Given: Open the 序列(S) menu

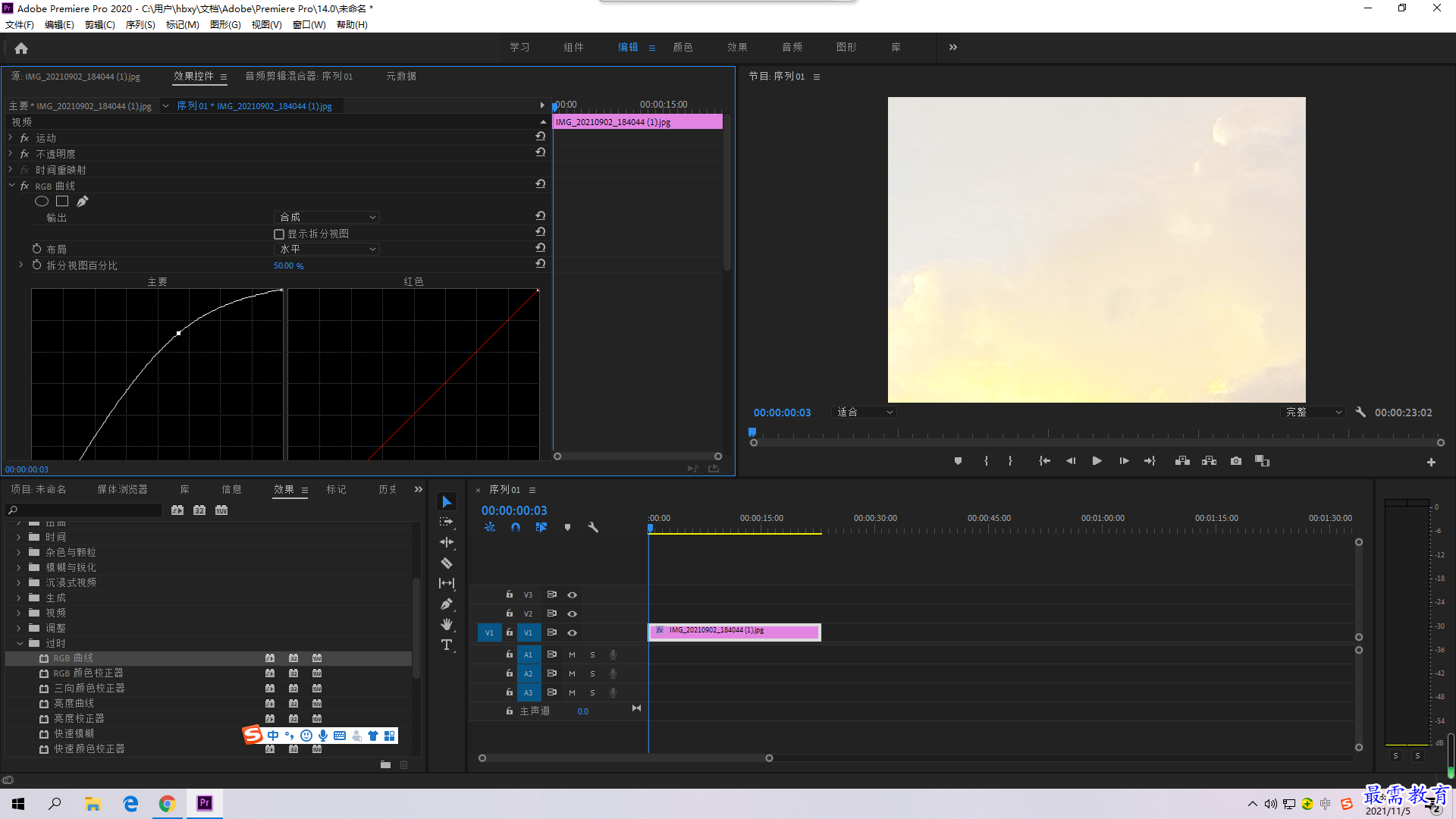Looking at the screenshot, I should 140,25.
